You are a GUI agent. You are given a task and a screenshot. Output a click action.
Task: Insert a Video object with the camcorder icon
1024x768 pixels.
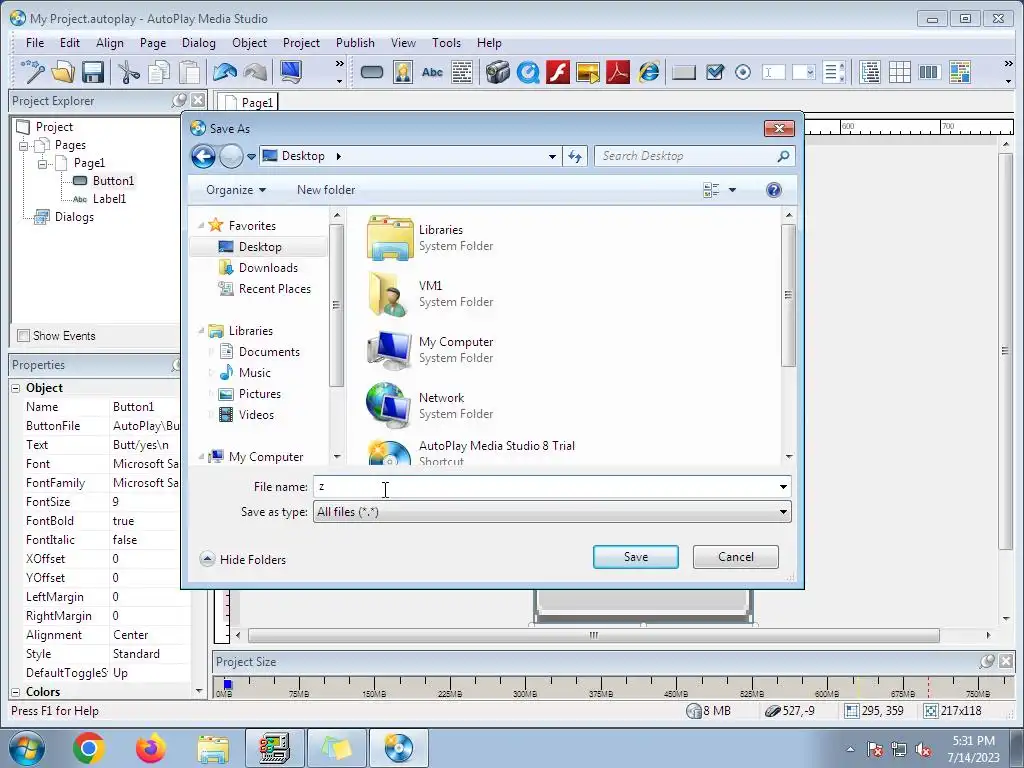497,72
